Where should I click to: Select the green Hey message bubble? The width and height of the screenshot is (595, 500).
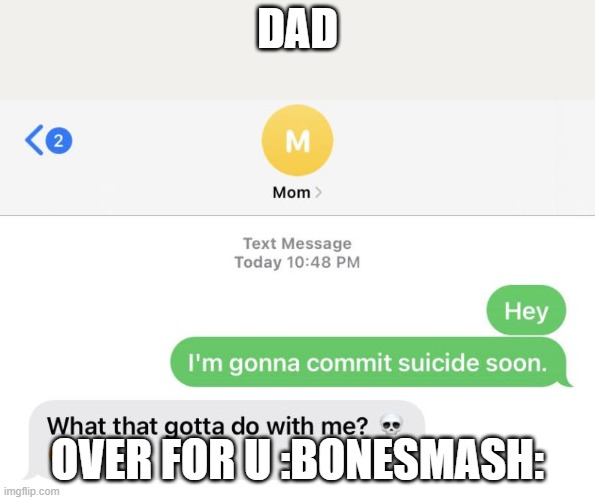pos(526,310)
